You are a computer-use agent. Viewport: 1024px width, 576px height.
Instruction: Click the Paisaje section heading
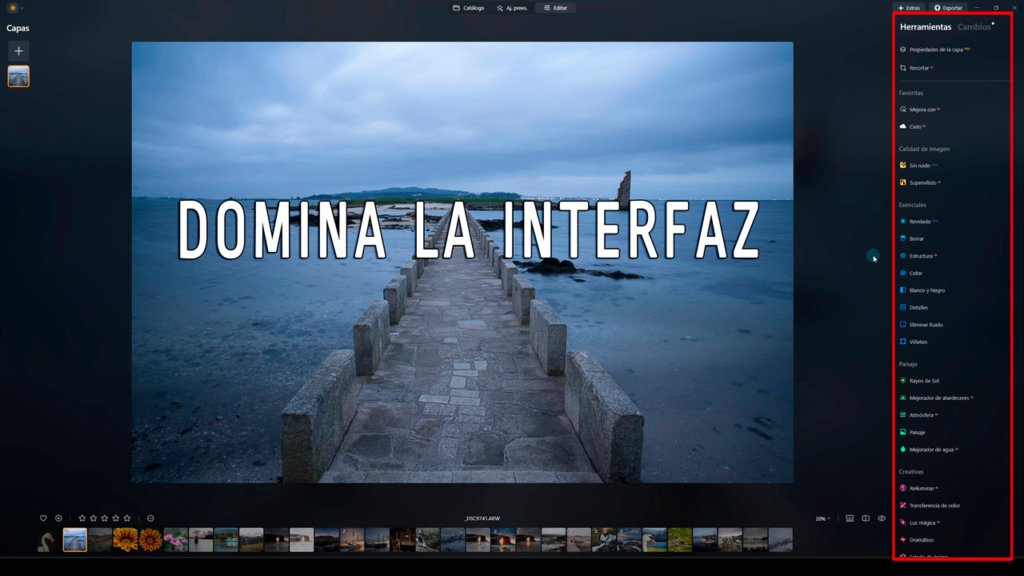(908, 364)
